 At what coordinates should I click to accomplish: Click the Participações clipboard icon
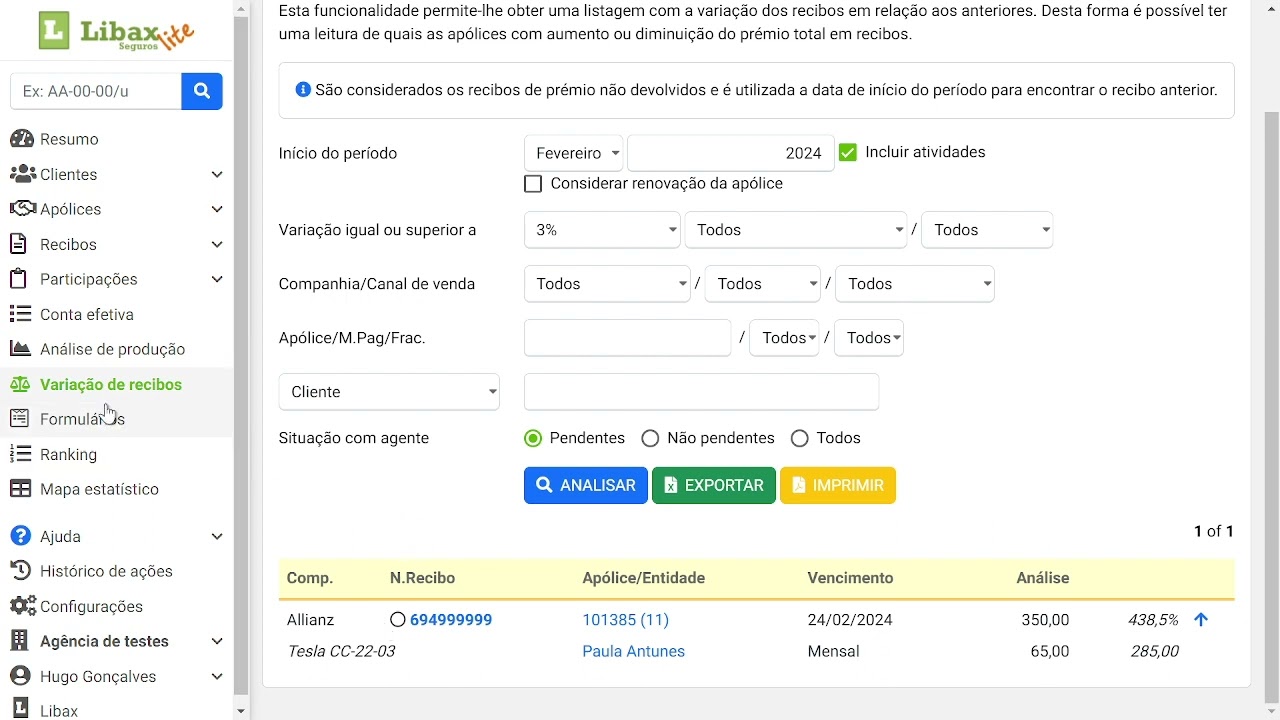point(18,279)
